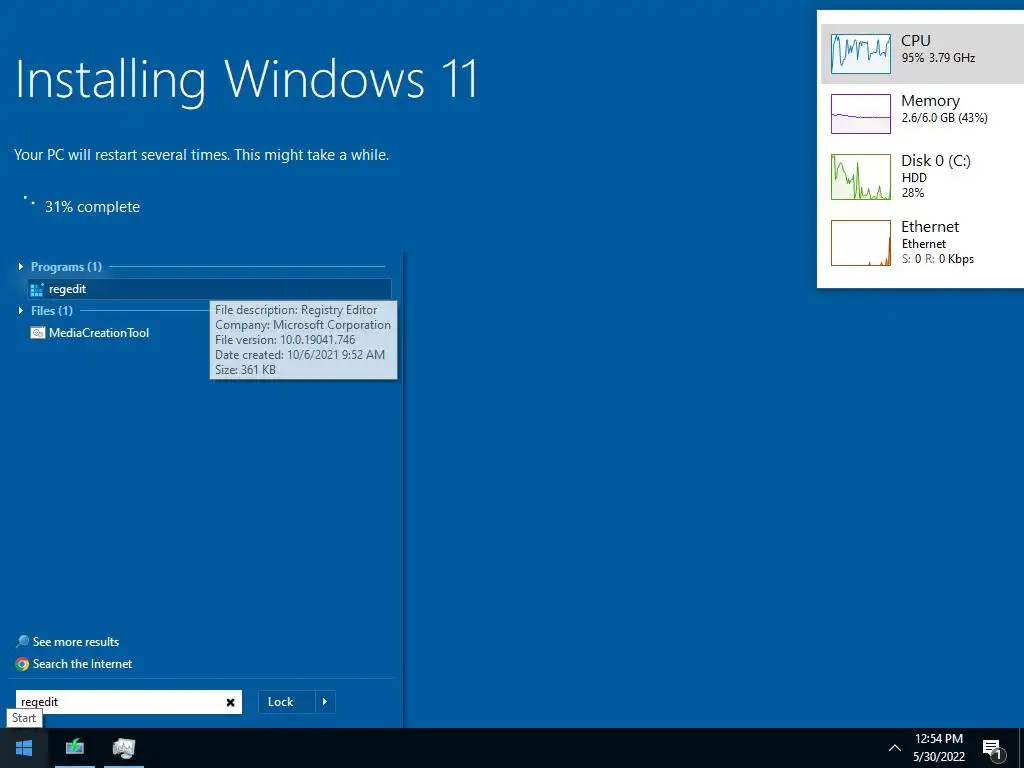Select the CPU performance entry
Viewport: 1024px width, 768px height.
click(922, 54)
